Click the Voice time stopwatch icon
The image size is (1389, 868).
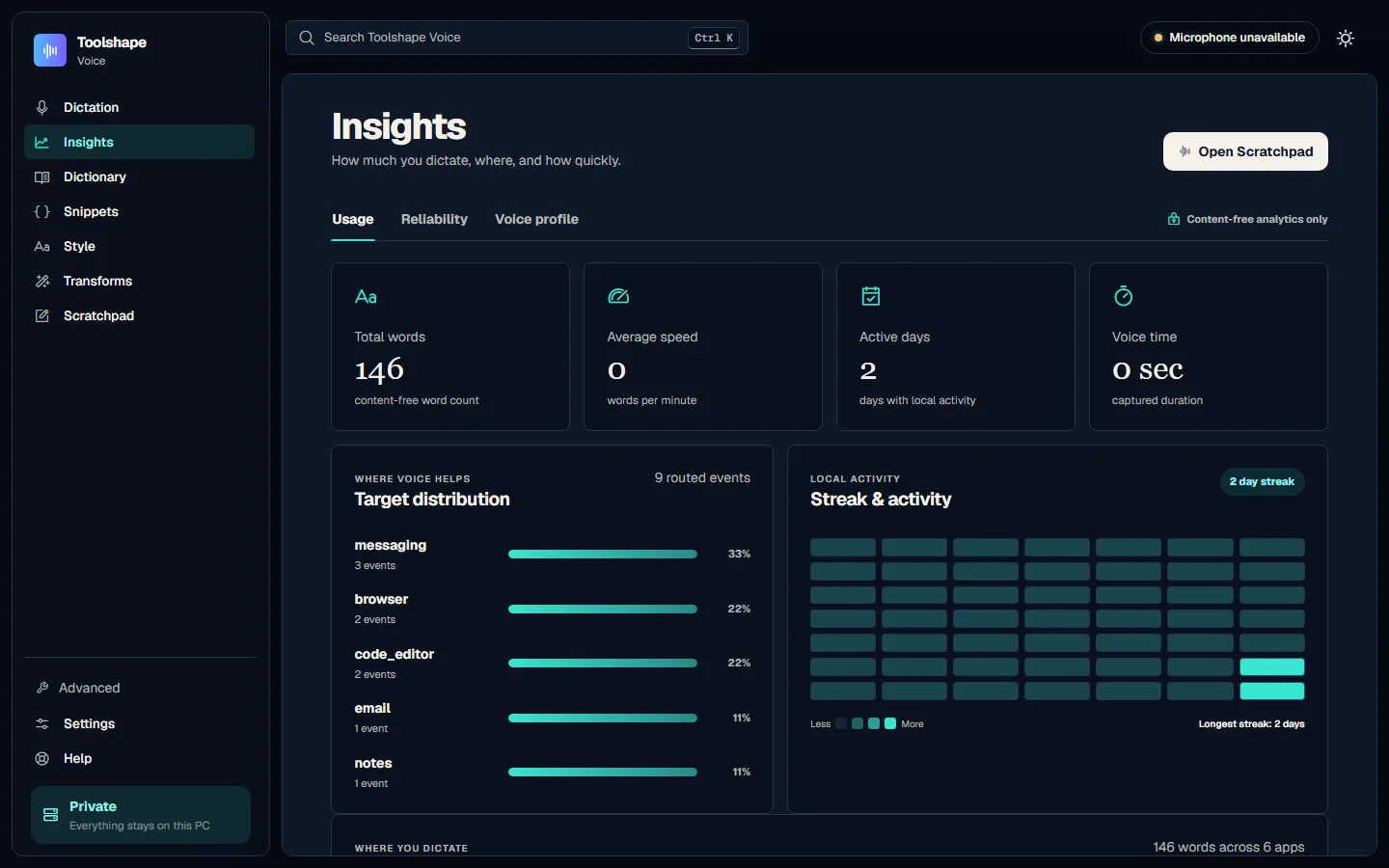pos(1124,296)
